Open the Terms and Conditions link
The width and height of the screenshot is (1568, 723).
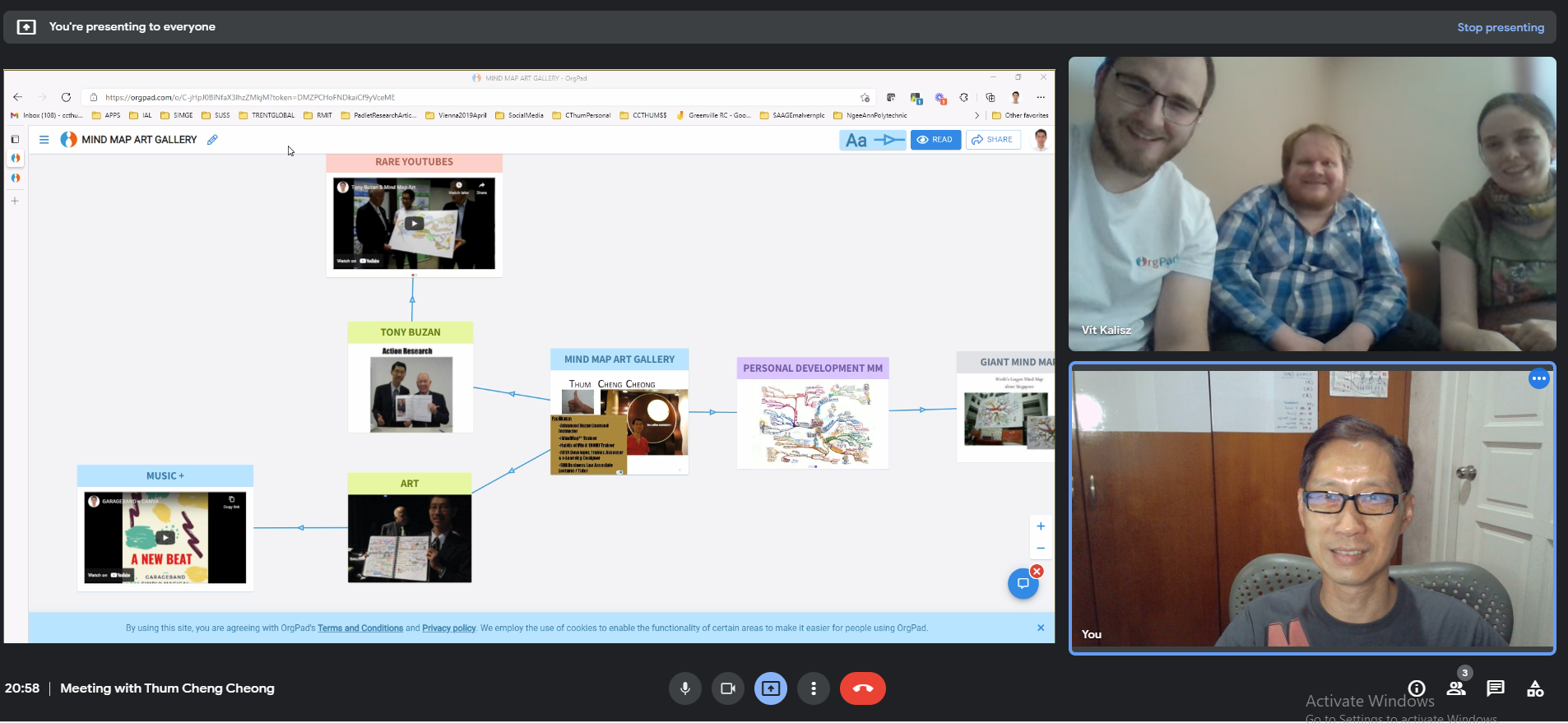(360, 628)
